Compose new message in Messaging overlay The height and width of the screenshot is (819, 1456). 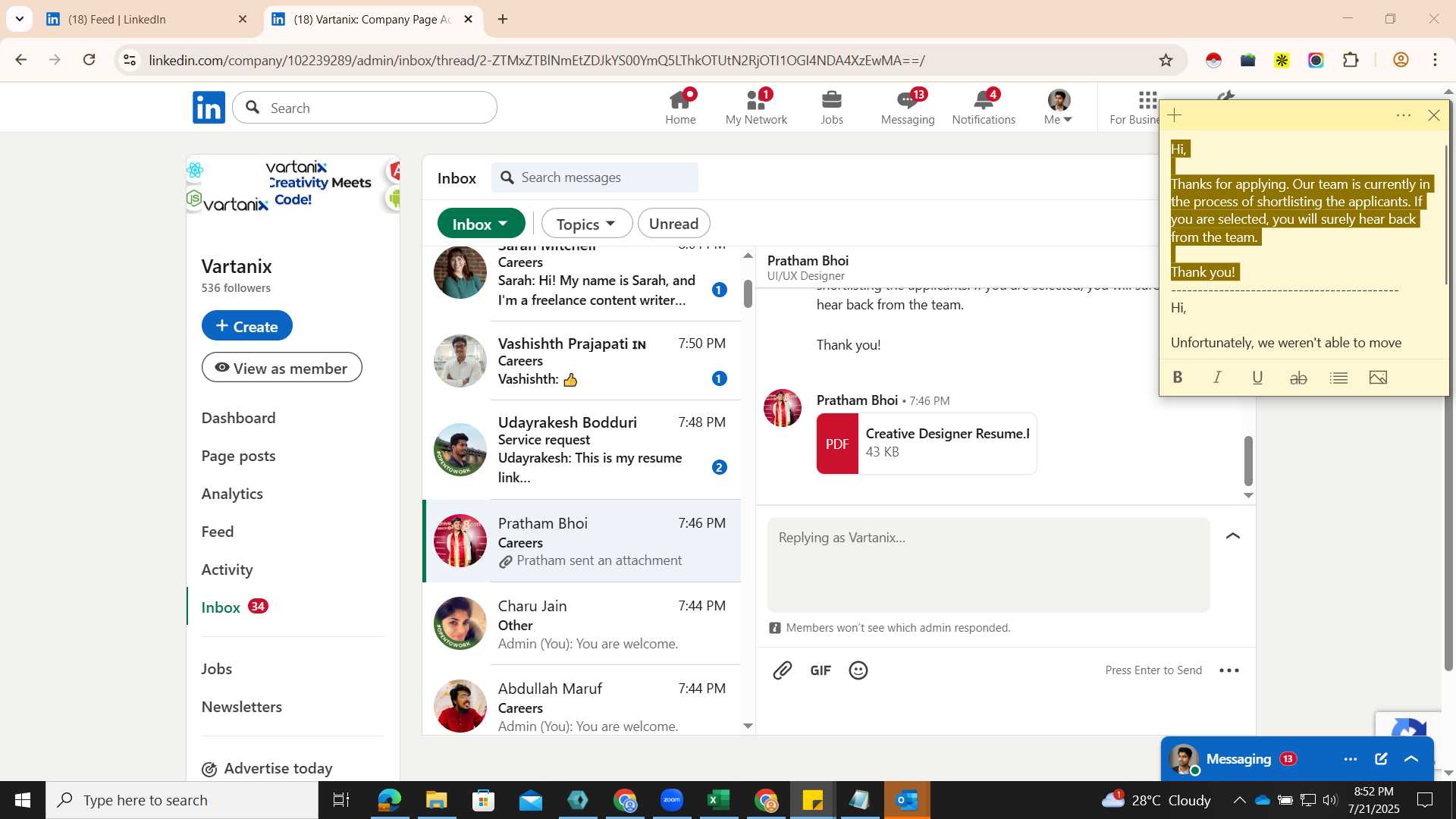tap(1381, 759)
